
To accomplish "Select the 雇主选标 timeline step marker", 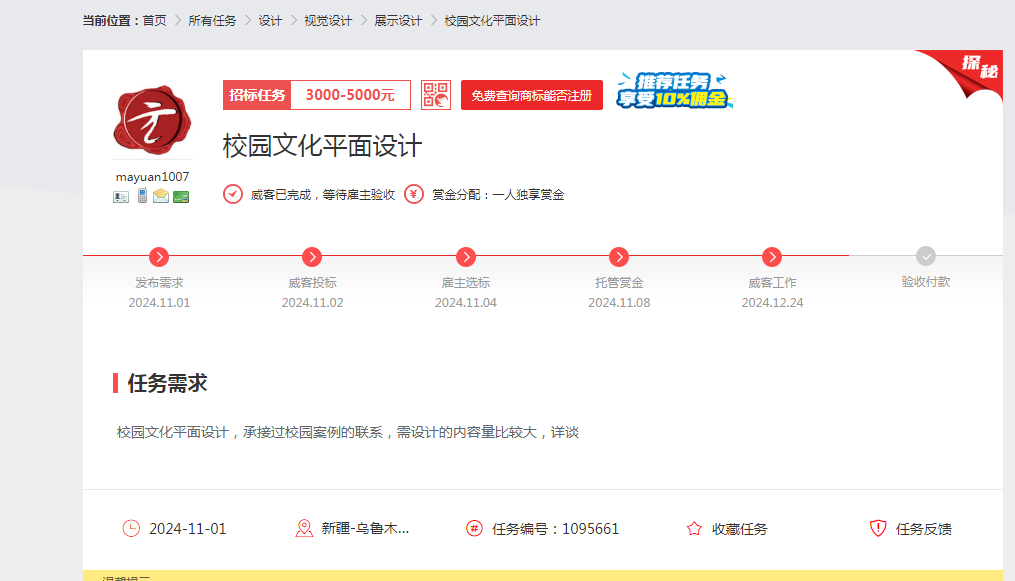I will 466,257.
